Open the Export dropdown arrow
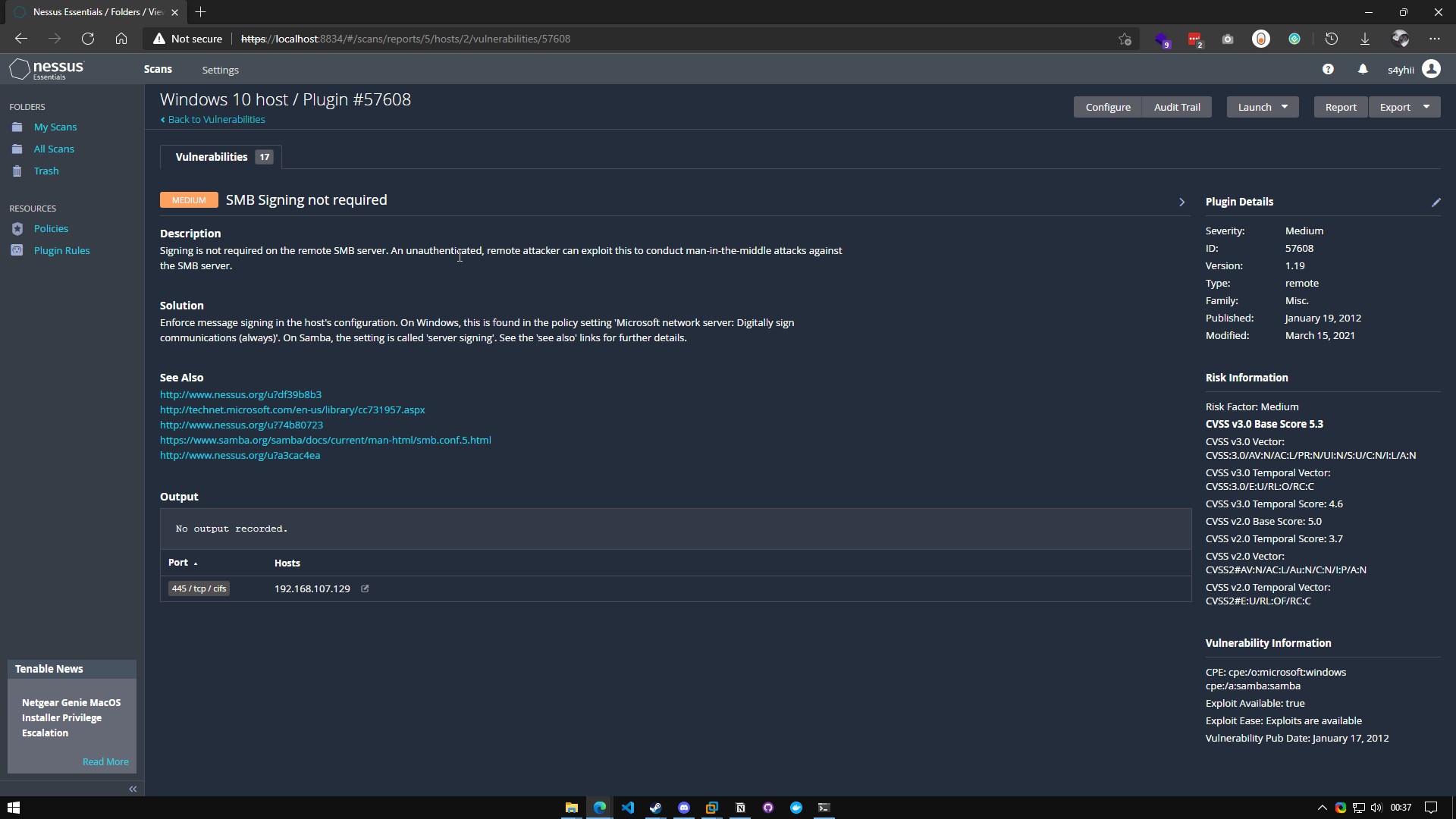The width and height of the screenshot is (1456, 819). tap(1426, 107)
